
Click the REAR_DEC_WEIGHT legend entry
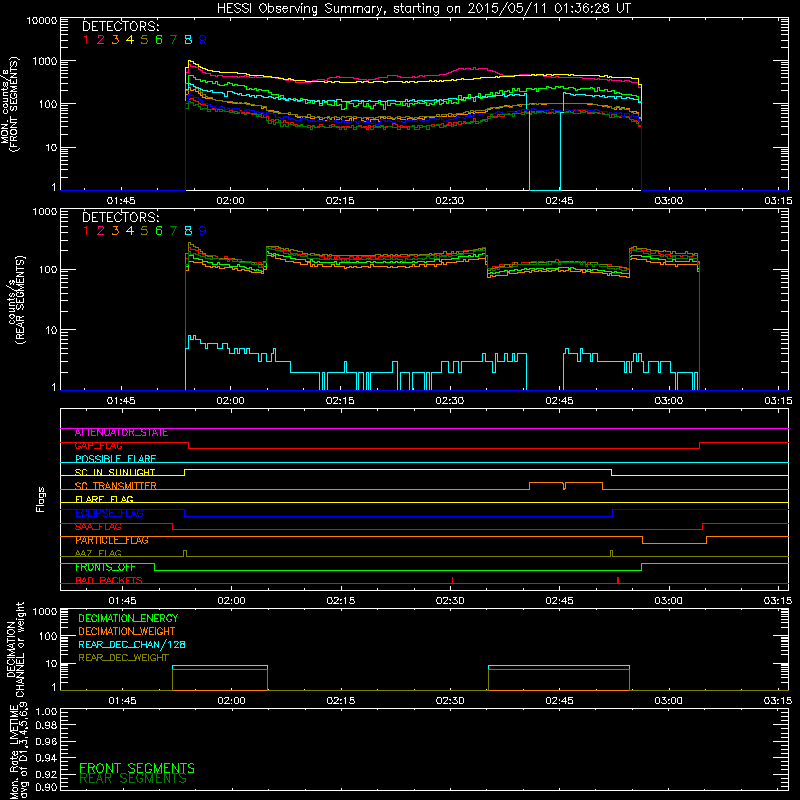click(x=123, y=658)
